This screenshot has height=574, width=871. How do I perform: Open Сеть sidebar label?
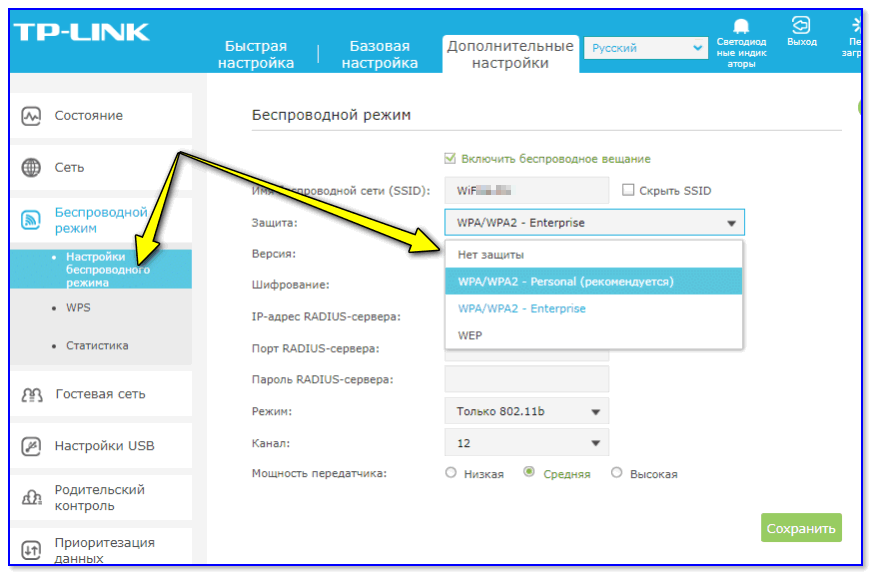[x=69, y=167]
